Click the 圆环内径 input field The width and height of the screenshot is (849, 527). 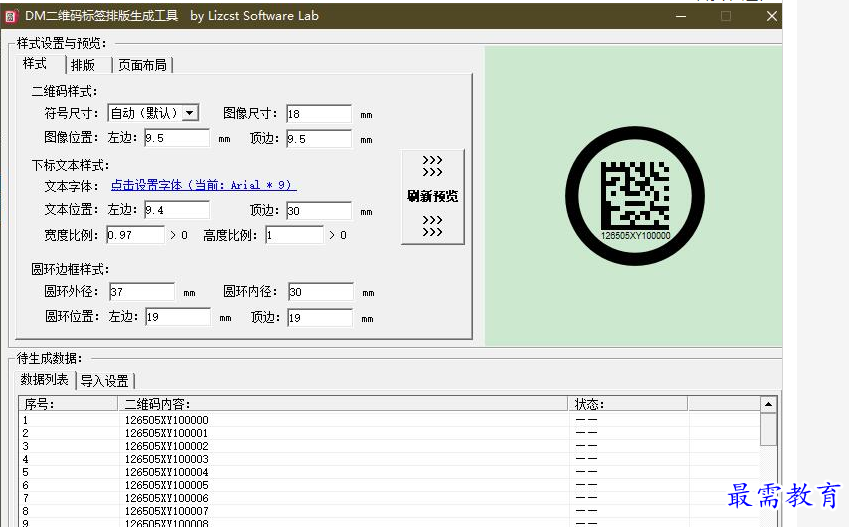click(x=321, y=292)
